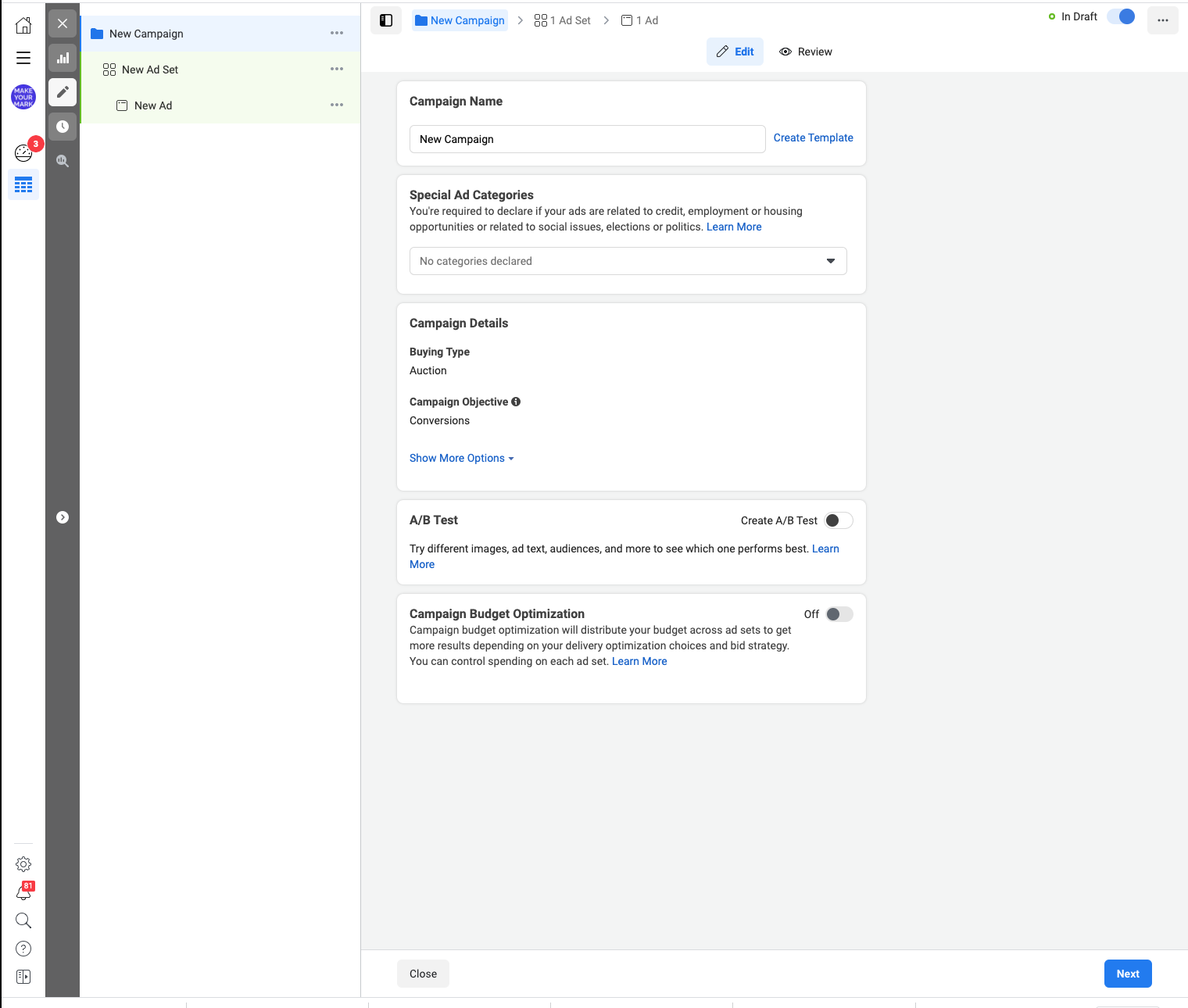Go to the home icon in left rail
The width and height of the screenshot is (1188, 1008).
point(23,25)
